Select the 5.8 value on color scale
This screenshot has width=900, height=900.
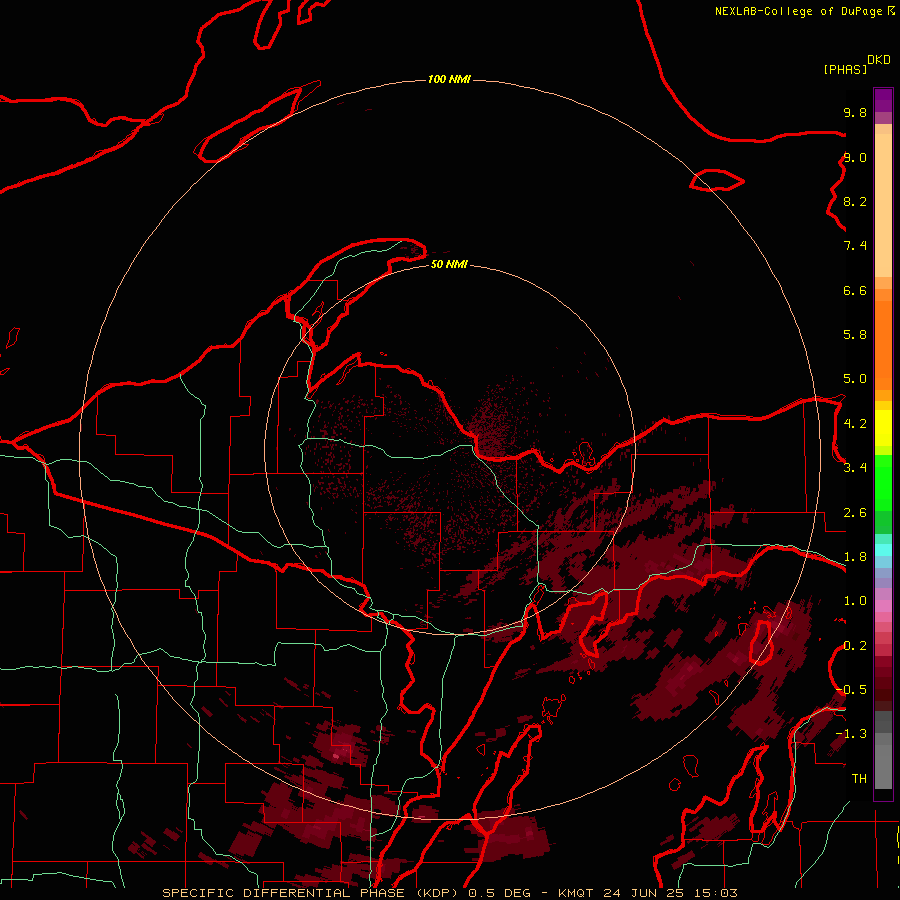coord(855,334)
